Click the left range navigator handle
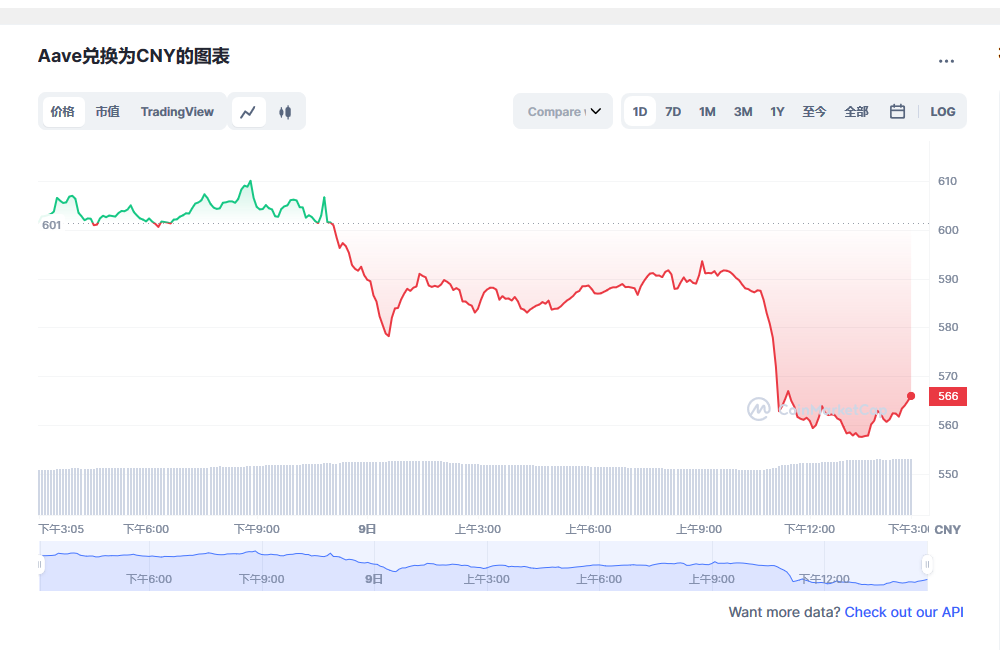 pyautogui.click(x=40, y=565)
